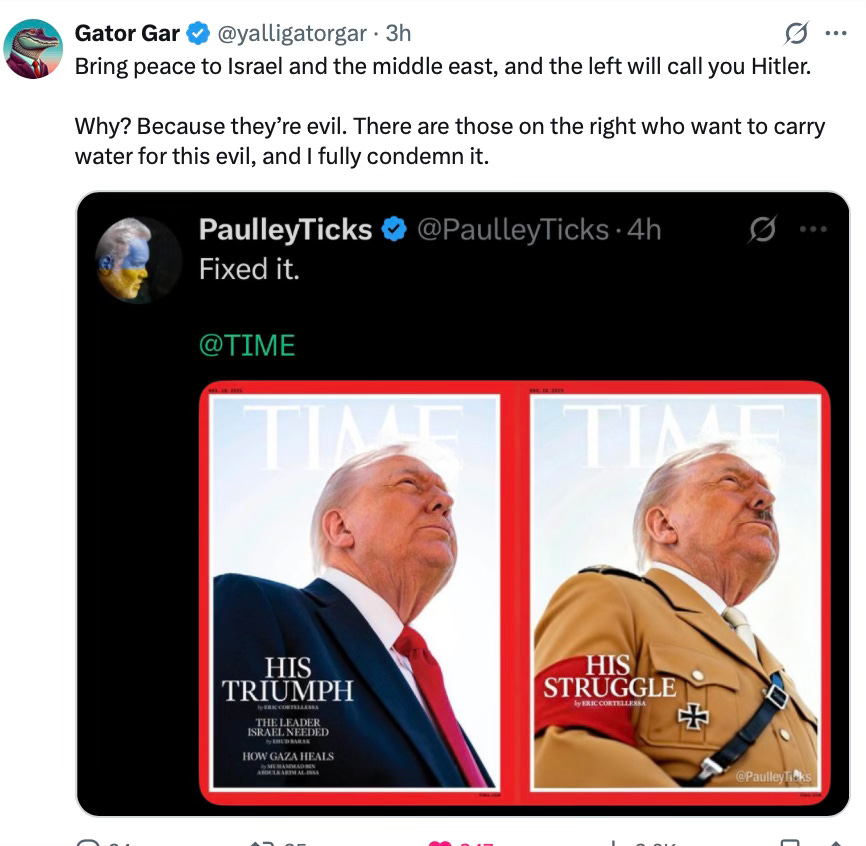The image size is (866, 846).
Task: Click the reply bubble icon under the post
Action: click(x=88, y=843)
